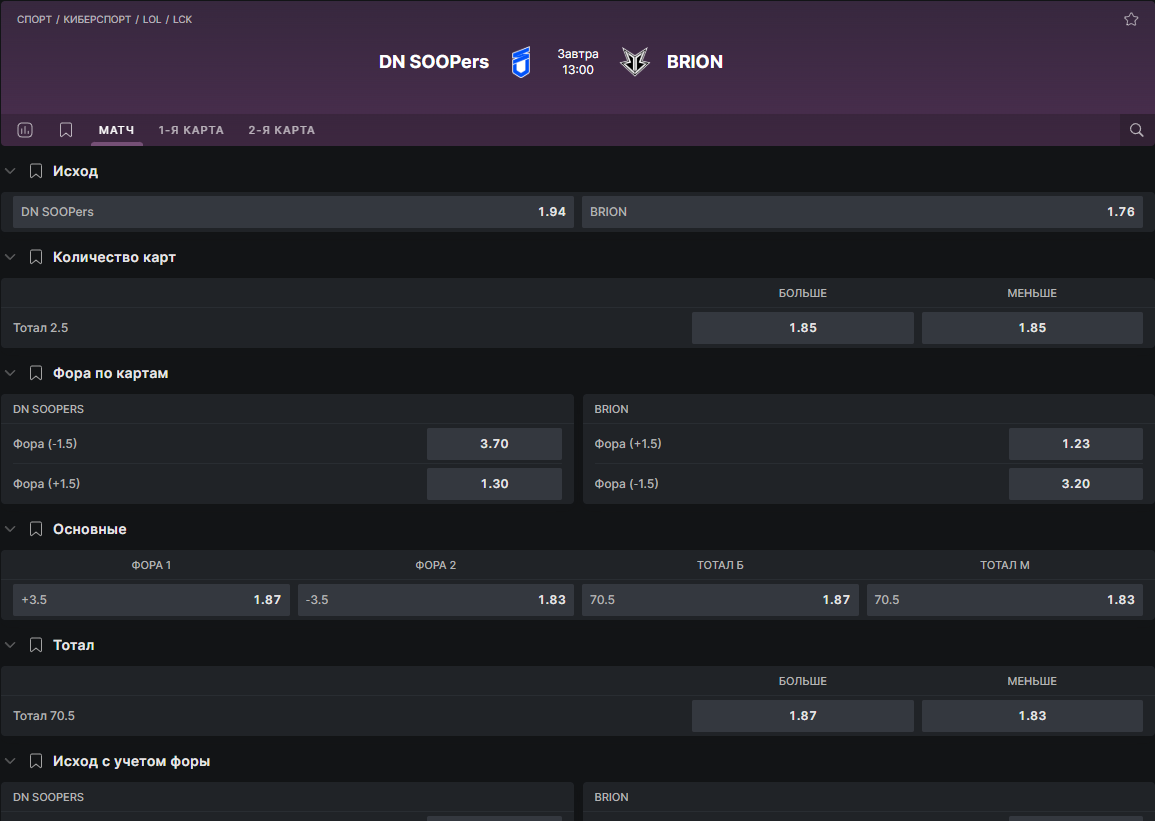Viewport: 1155px width, 821px height.
Task: Collapse the Исход с учетом форы section
Action: coord(10,761)
